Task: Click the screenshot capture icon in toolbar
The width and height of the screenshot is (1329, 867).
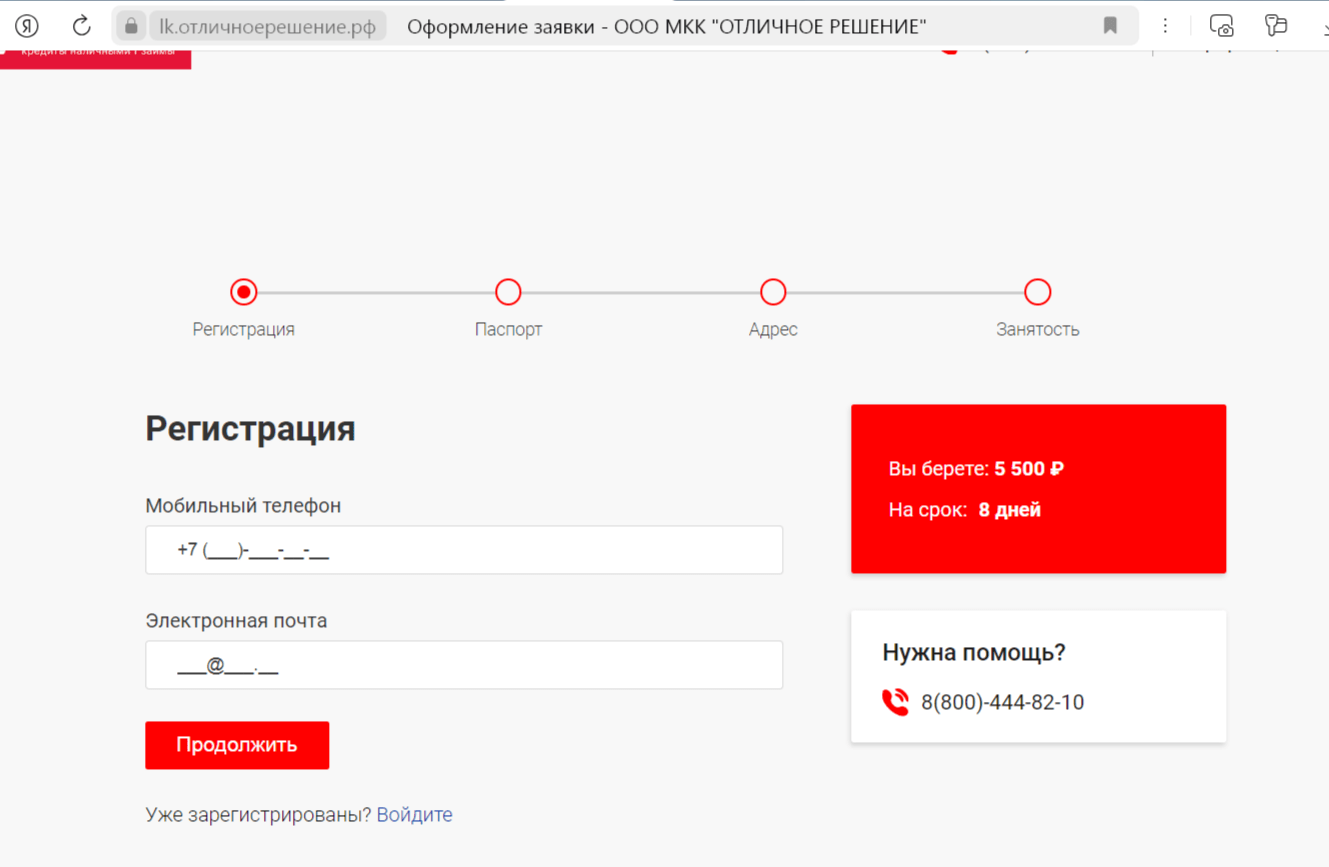Action: 1221,26
